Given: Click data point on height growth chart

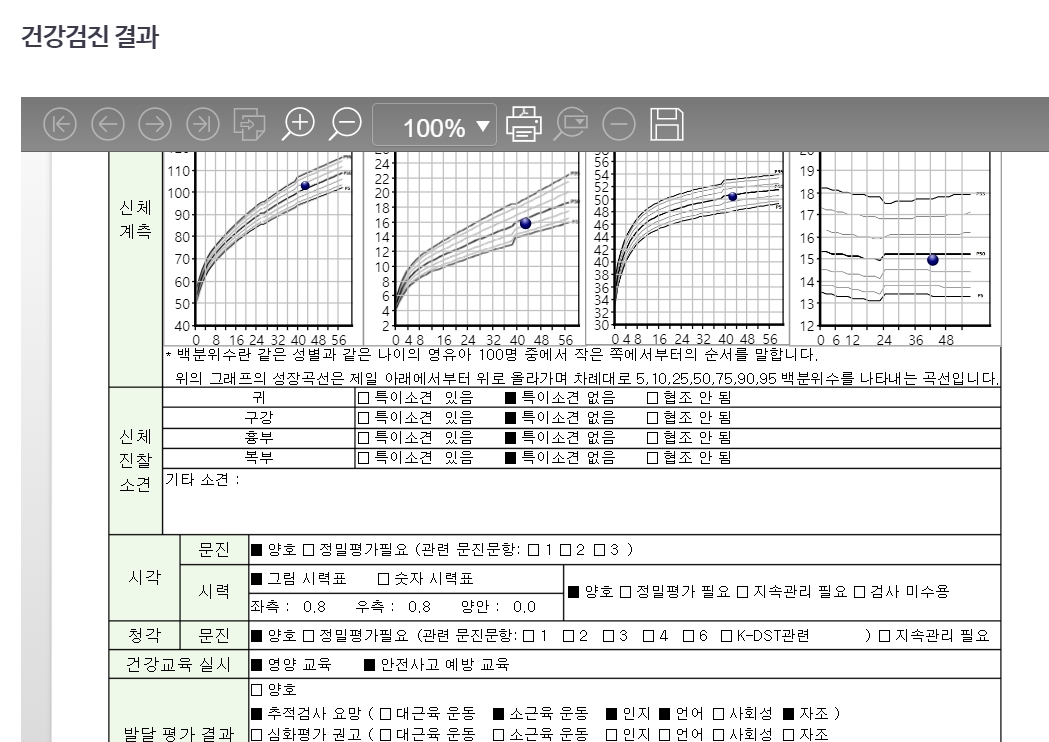Looking at the screenshot, I should (305, 186).
